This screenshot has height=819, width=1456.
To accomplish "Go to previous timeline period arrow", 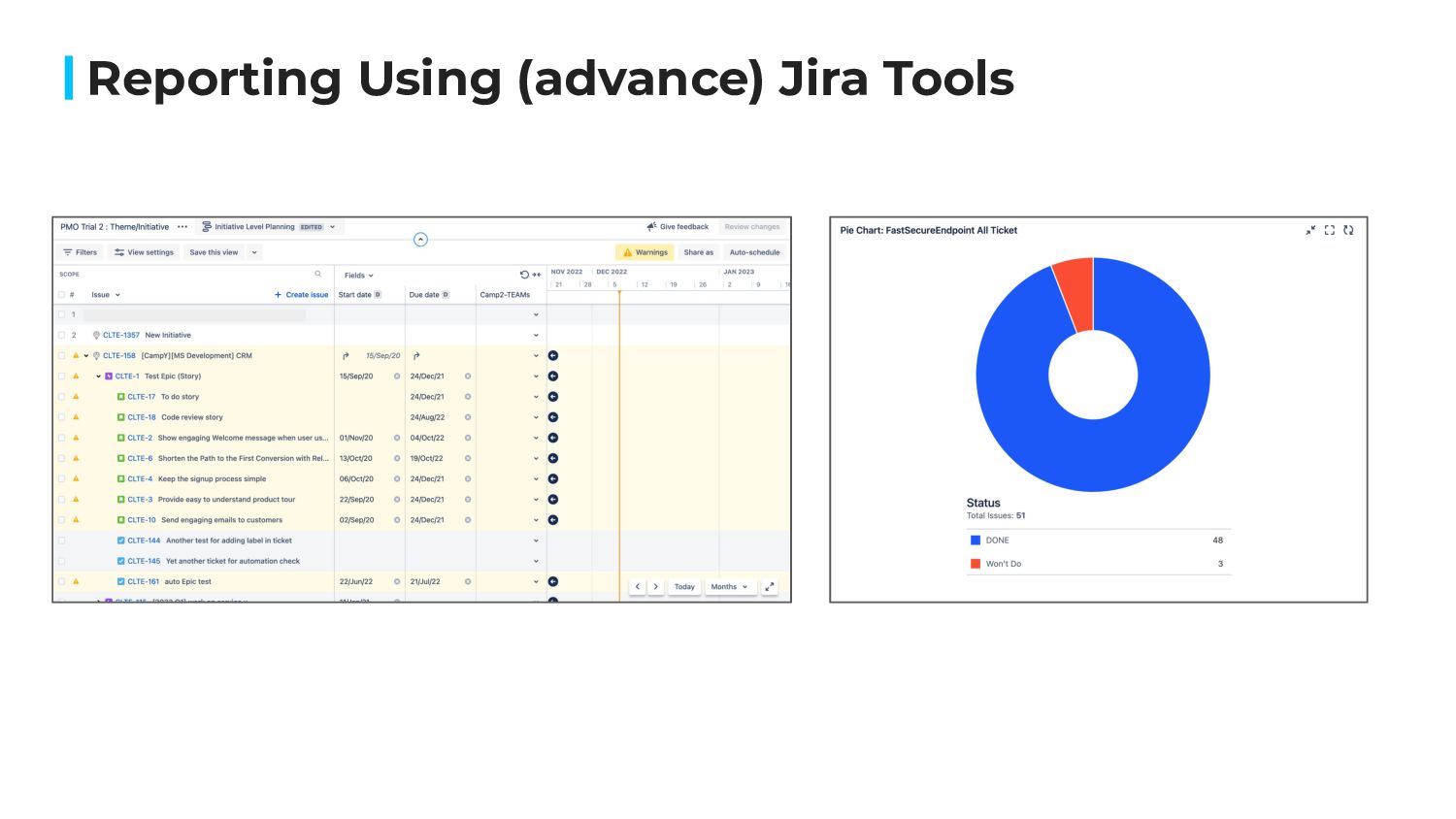I will [x=638, y=587].
